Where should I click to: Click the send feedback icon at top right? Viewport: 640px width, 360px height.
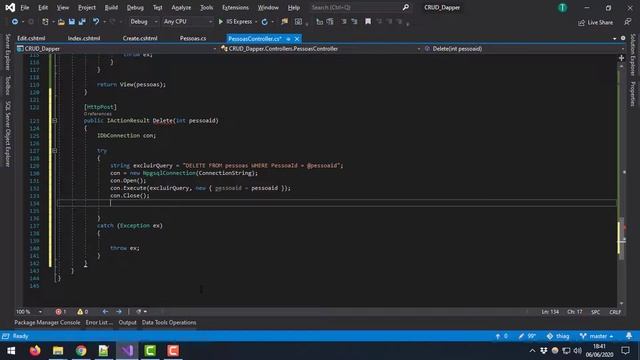click(x=628, y=22)
